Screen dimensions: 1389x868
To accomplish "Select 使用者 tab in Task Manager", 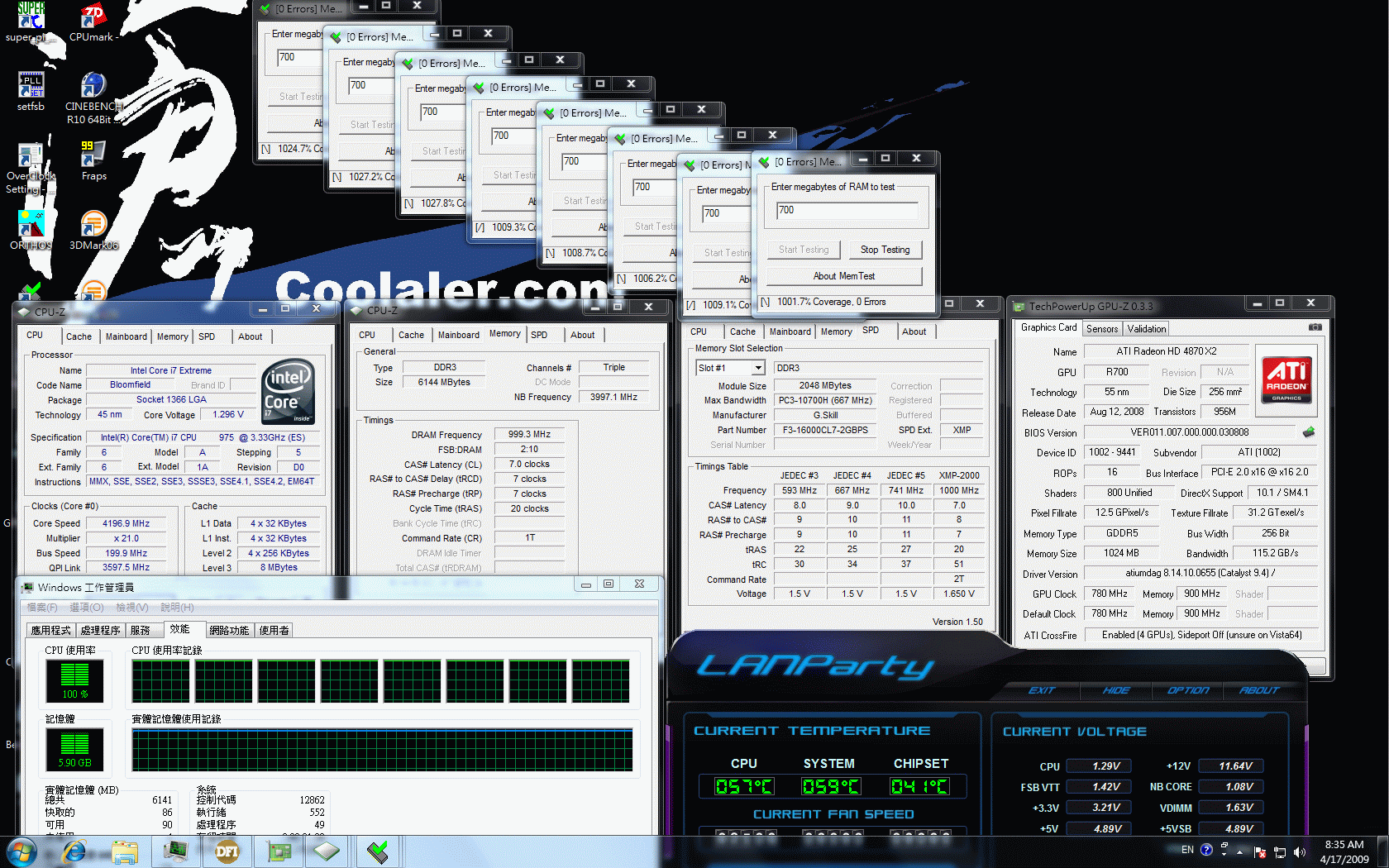I will 274,630.
